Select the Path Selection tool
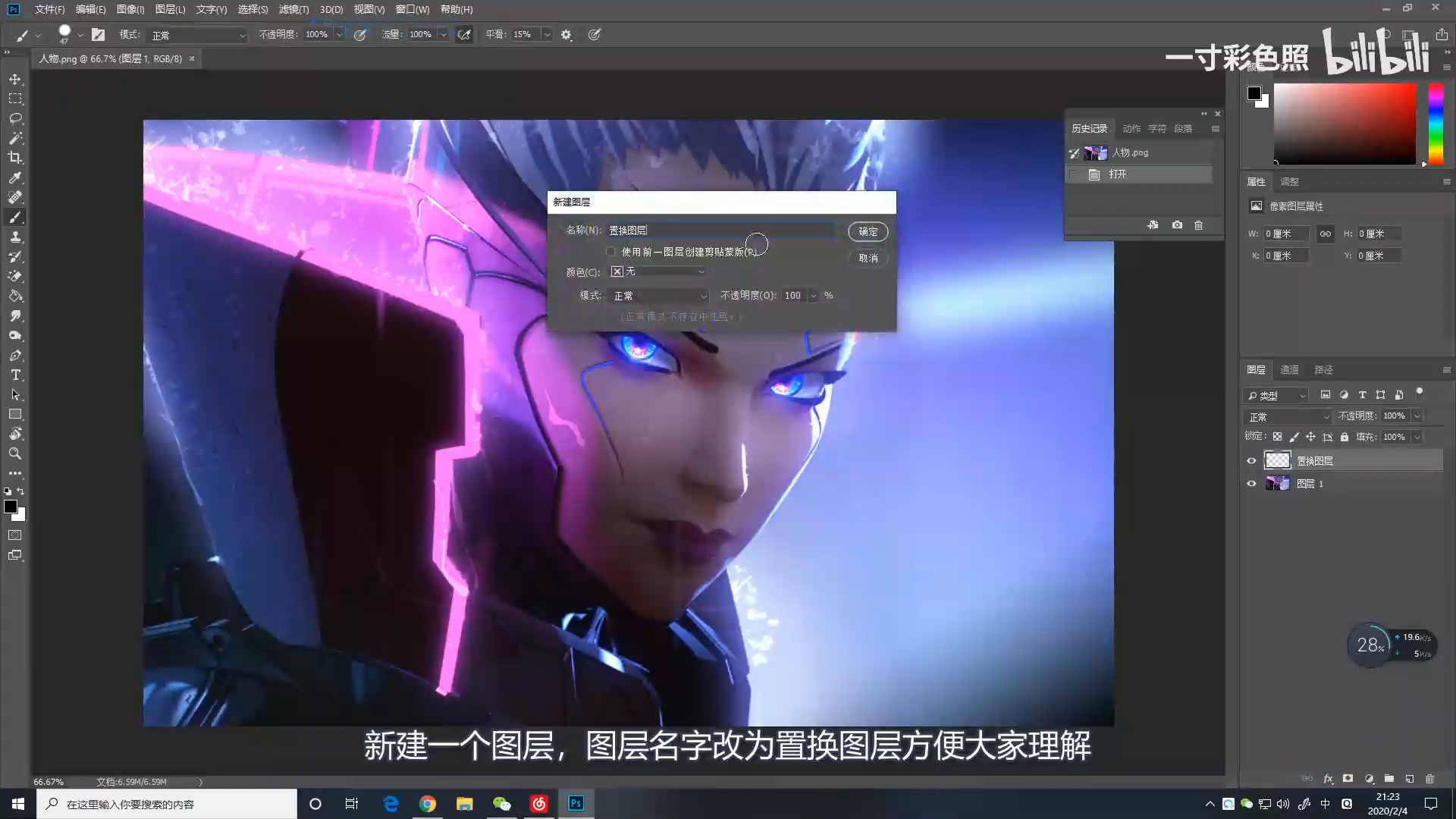The height and width of the screenshot is (819, 1456). point(15,394)
